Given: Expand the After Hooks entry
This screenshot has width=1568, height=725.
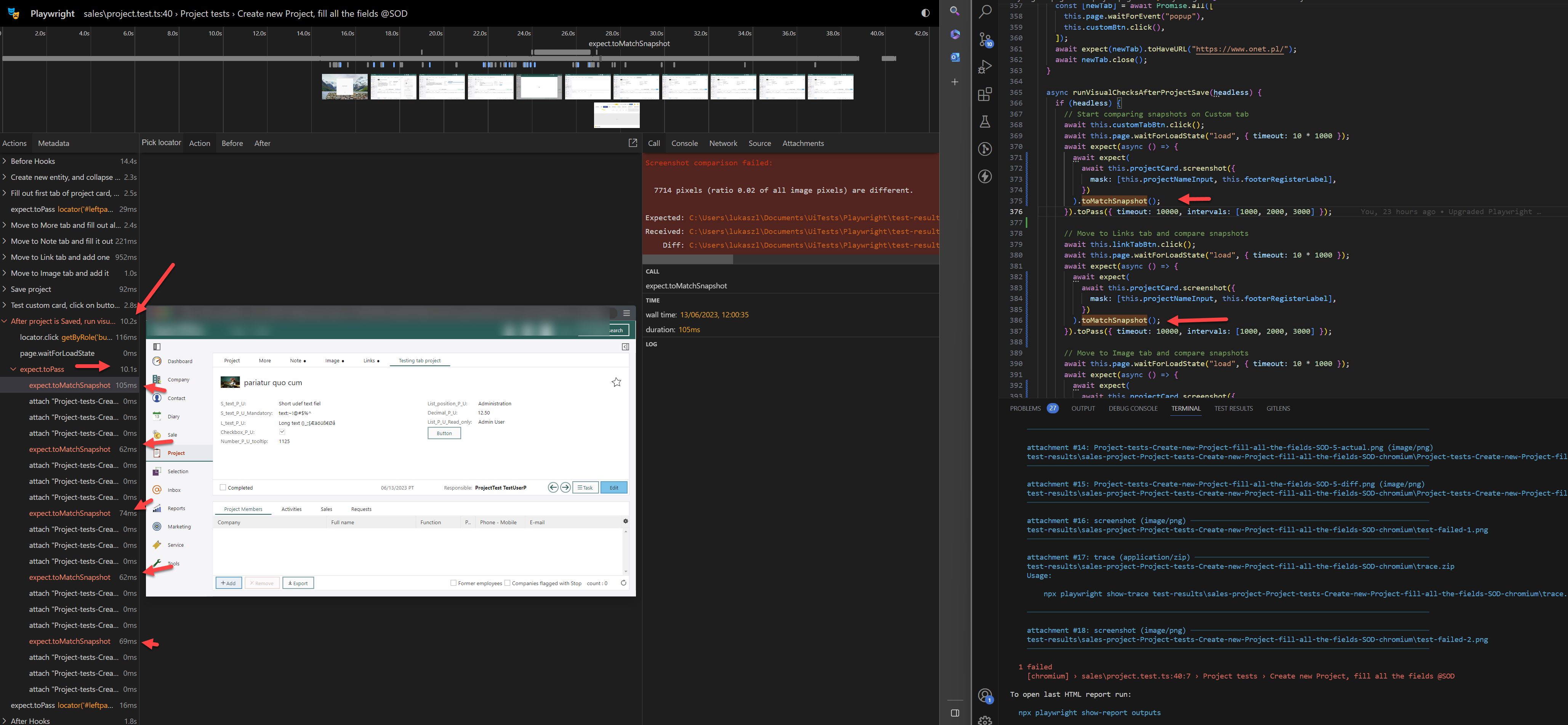Looking at the screenshot, I should click(x=5, y=720).
